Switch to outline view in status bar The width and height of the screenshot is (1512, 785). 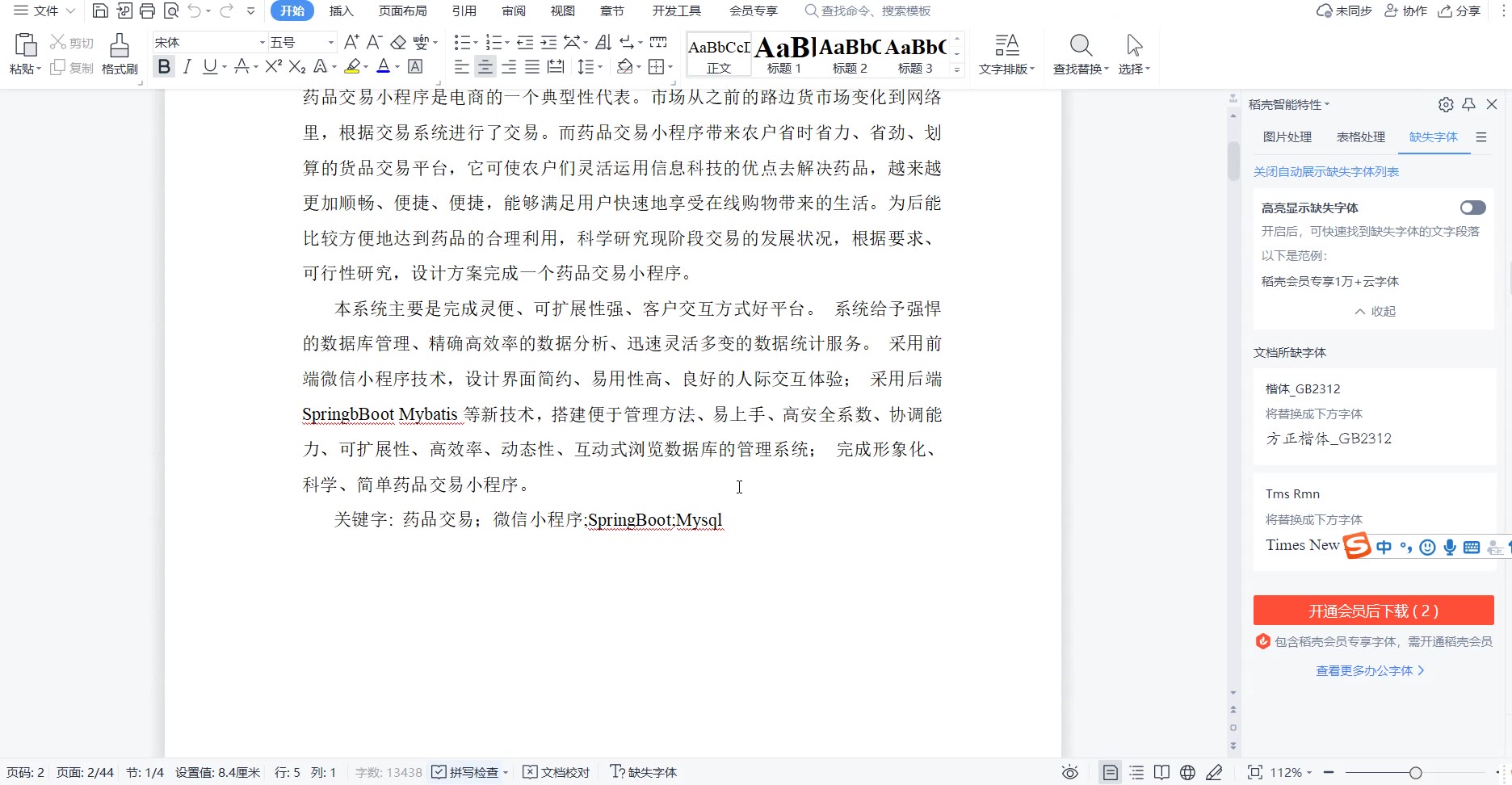pyautogui.click(x=1136, y=772)
